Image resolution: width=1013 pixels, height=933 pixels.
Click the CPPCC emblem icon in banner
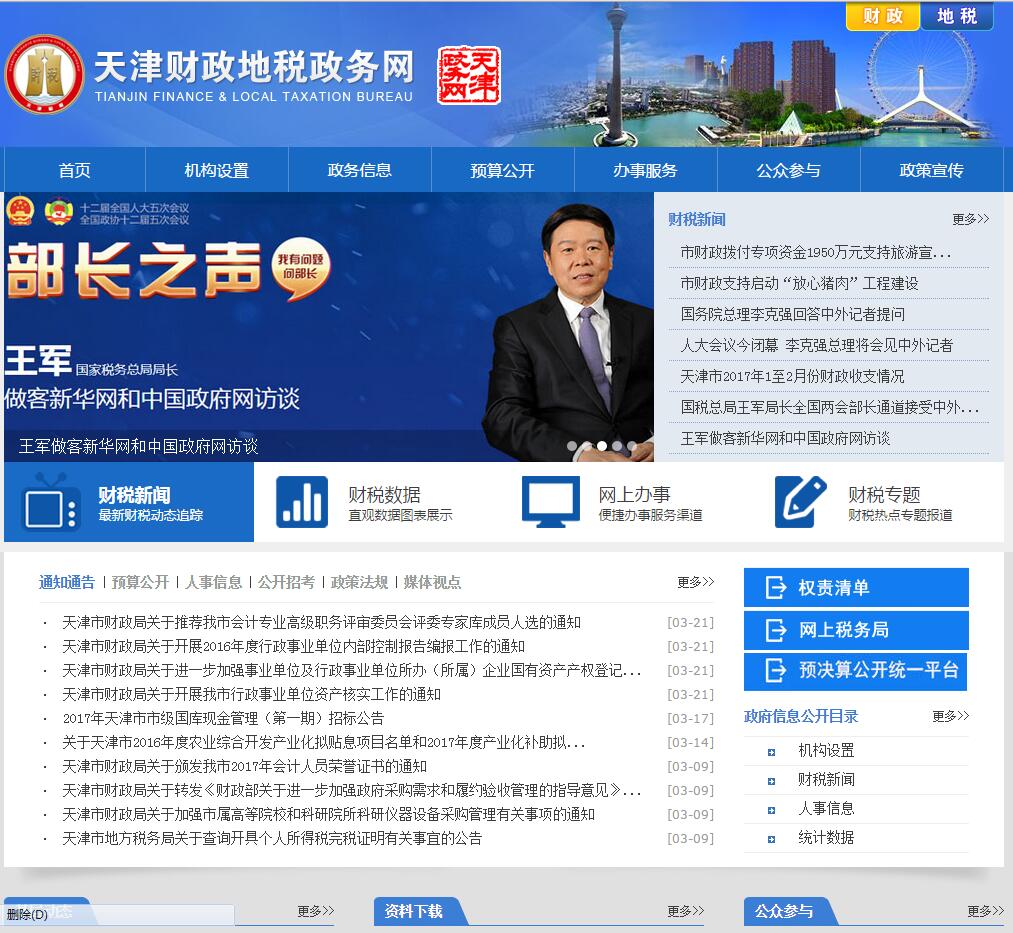(x=59, y=211)
